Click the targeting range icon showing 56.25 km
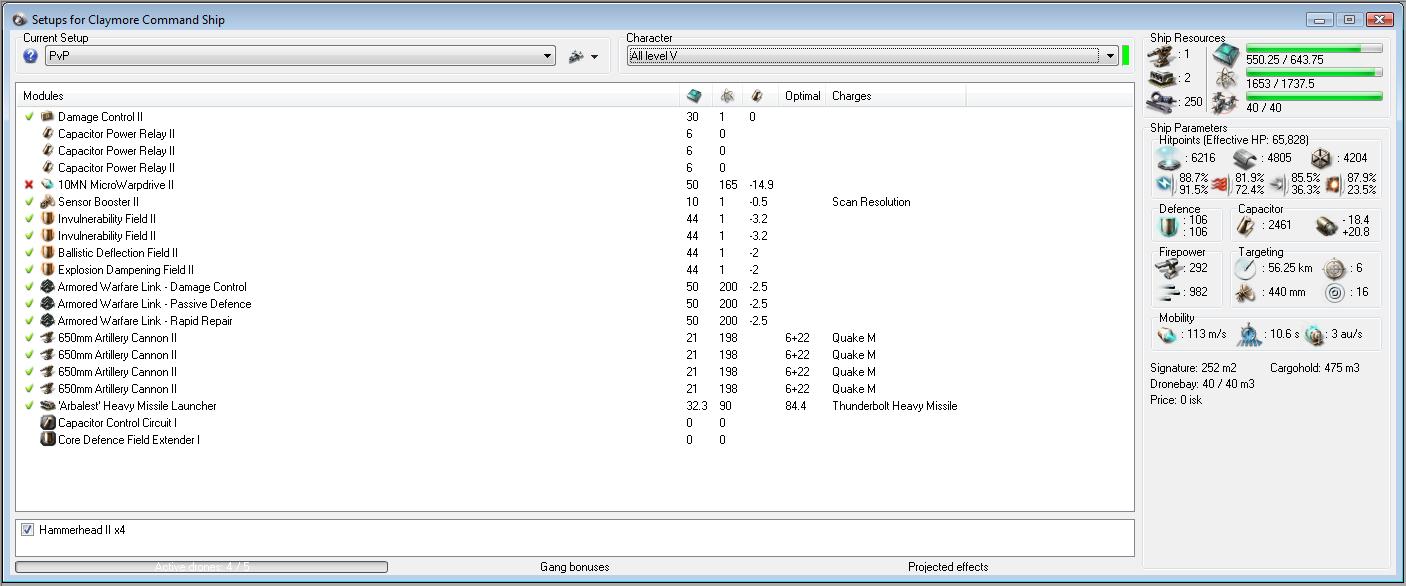The image size is (1406, 586). point(1246,268)
